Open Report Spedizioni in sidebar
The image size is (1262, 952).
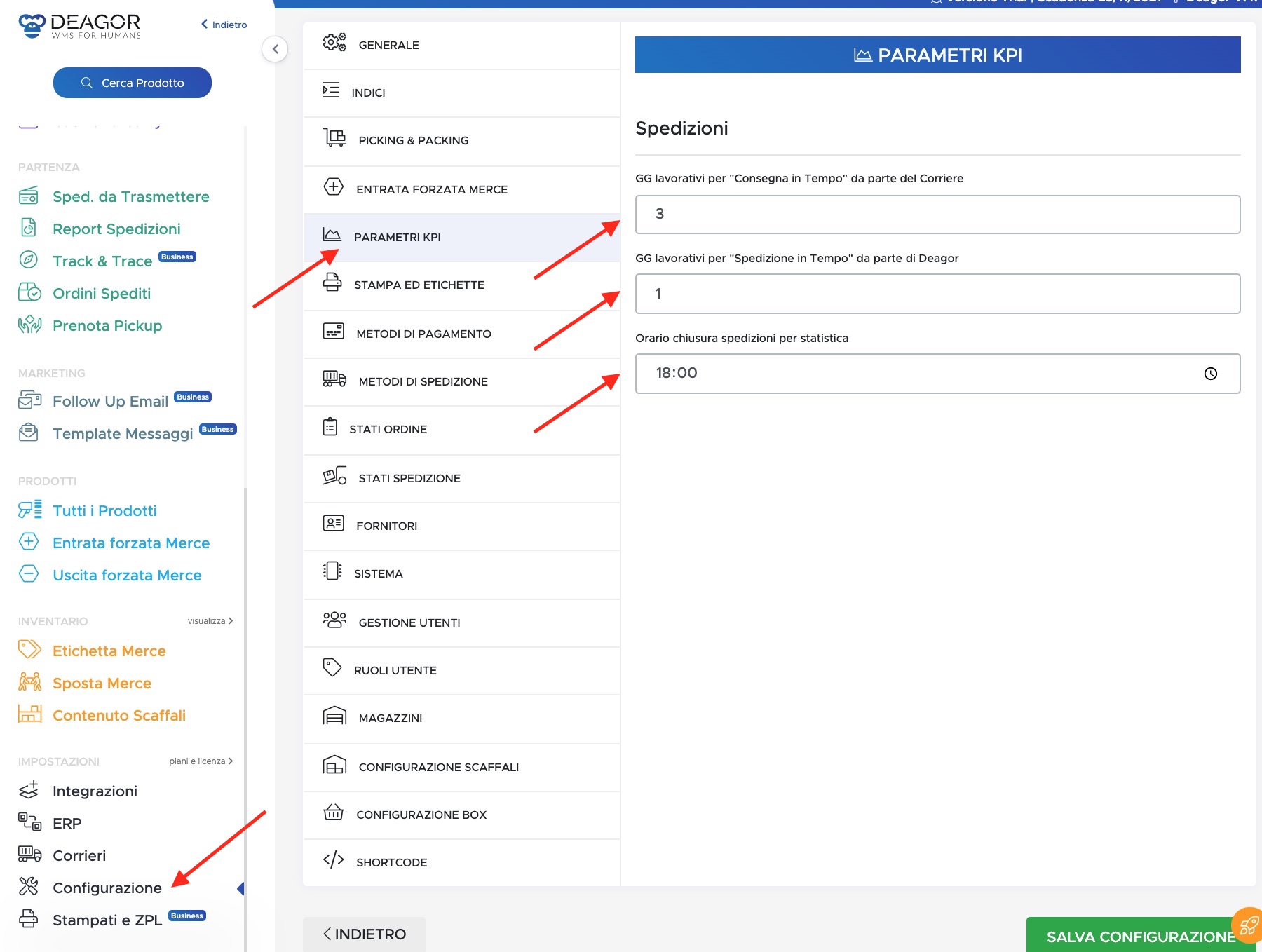click(116, 229)
